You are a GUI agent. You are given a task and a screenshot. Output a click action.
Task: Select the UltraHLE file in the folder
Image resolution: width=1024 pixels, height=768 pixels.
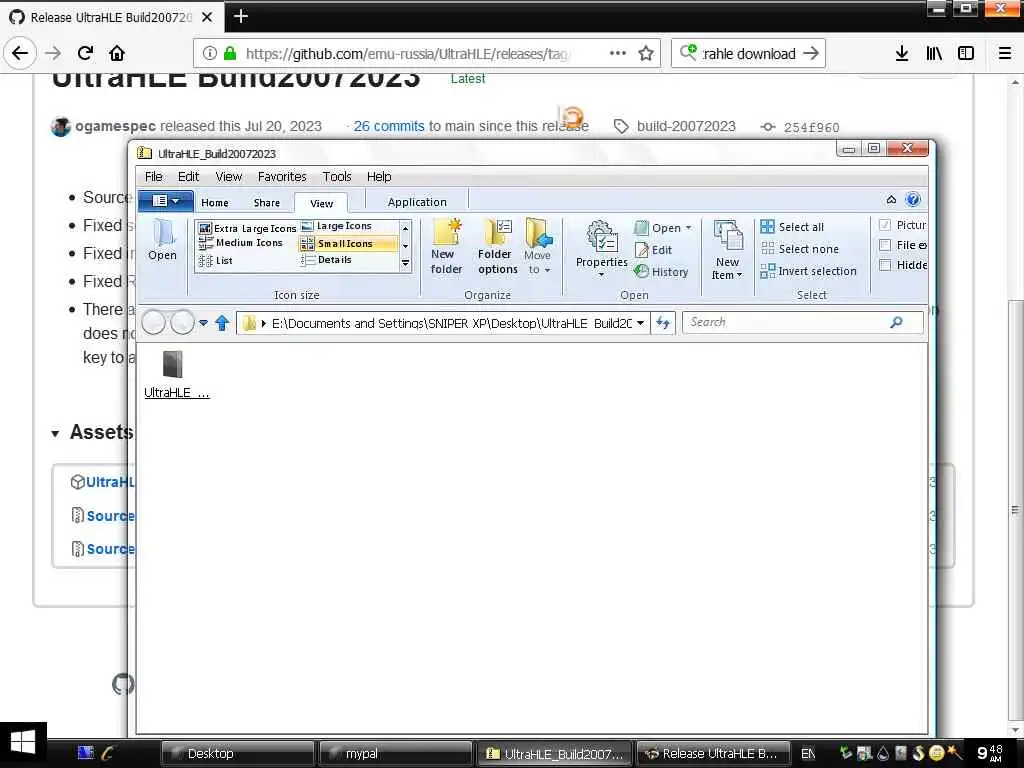tap(176, 374)
